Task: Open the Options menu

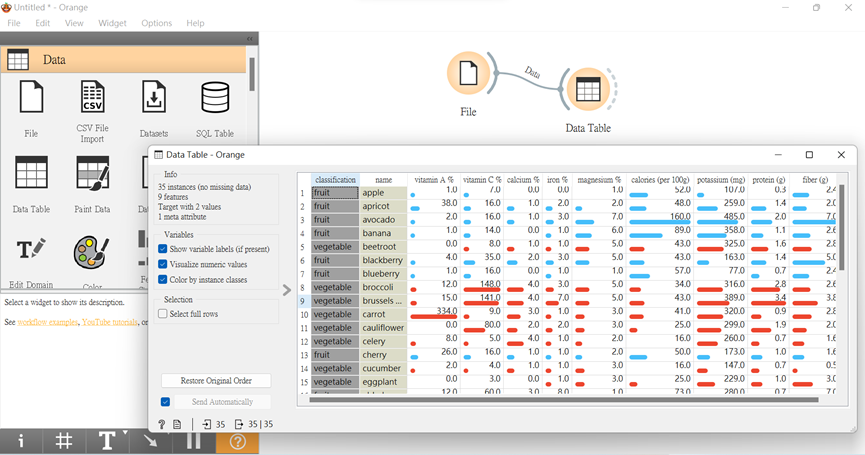Action: pyautogui.click(x=157, y=23)
